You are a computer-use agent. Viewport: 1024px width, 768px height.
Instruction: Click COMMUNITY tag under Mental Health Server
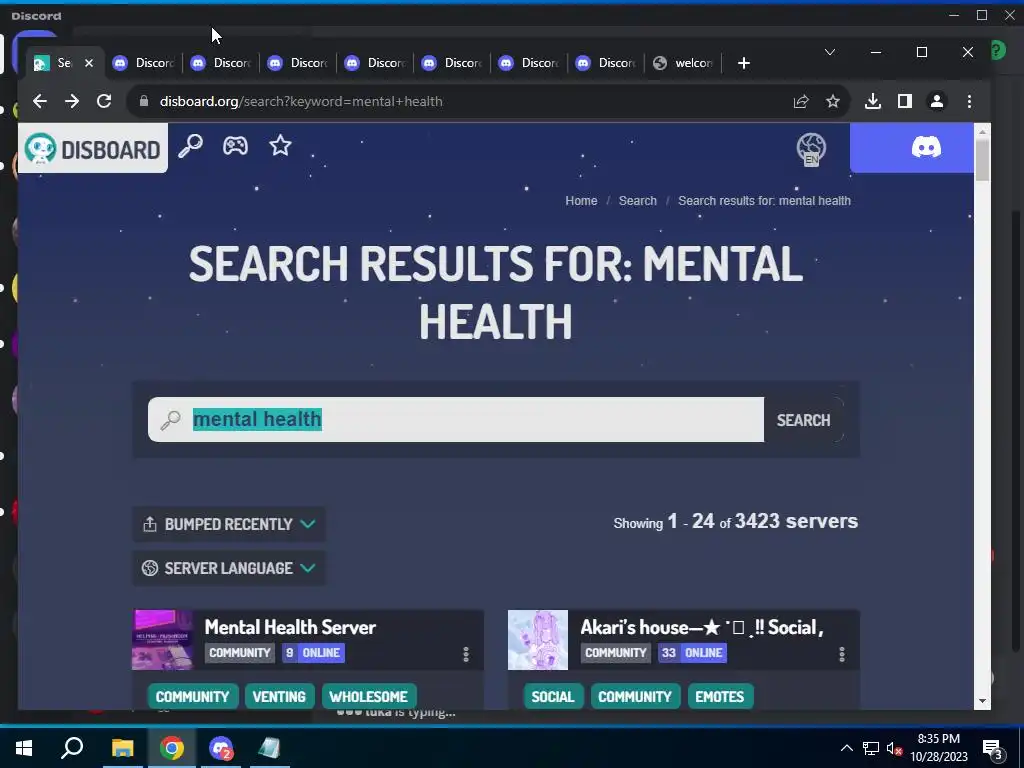(192, 697)
